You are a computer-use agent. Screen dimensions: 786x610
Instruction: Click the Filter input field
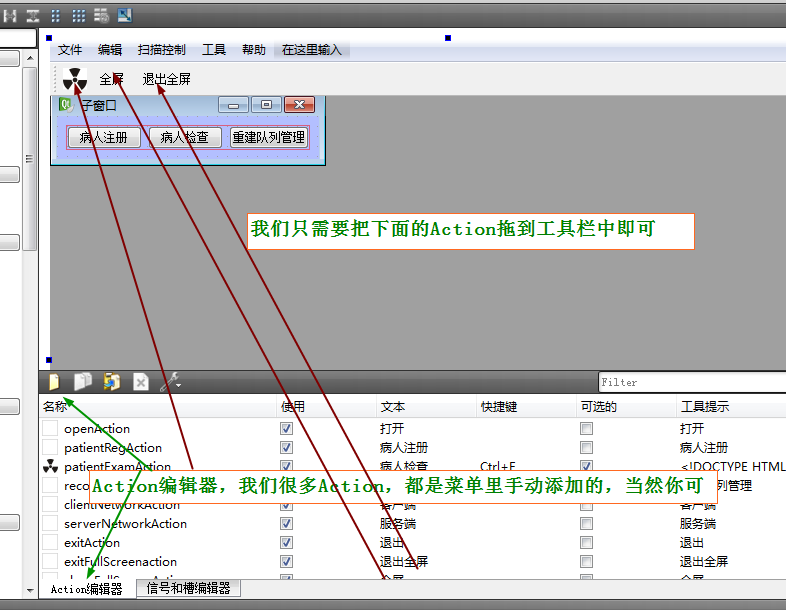pyautogui.click(x=692, y=382)
